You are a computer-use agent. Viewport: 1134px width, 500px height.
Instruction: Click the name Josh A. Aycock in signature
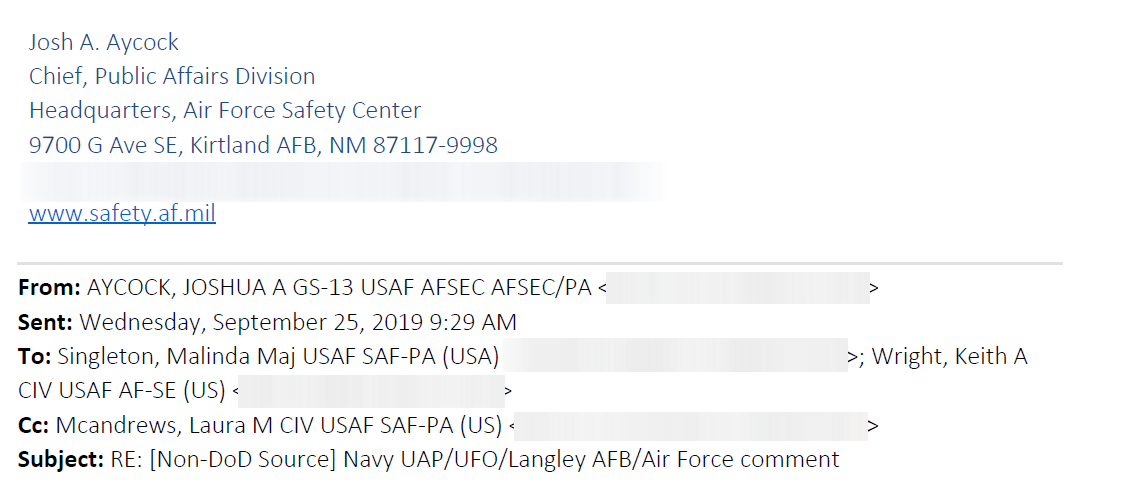point(104,42)
